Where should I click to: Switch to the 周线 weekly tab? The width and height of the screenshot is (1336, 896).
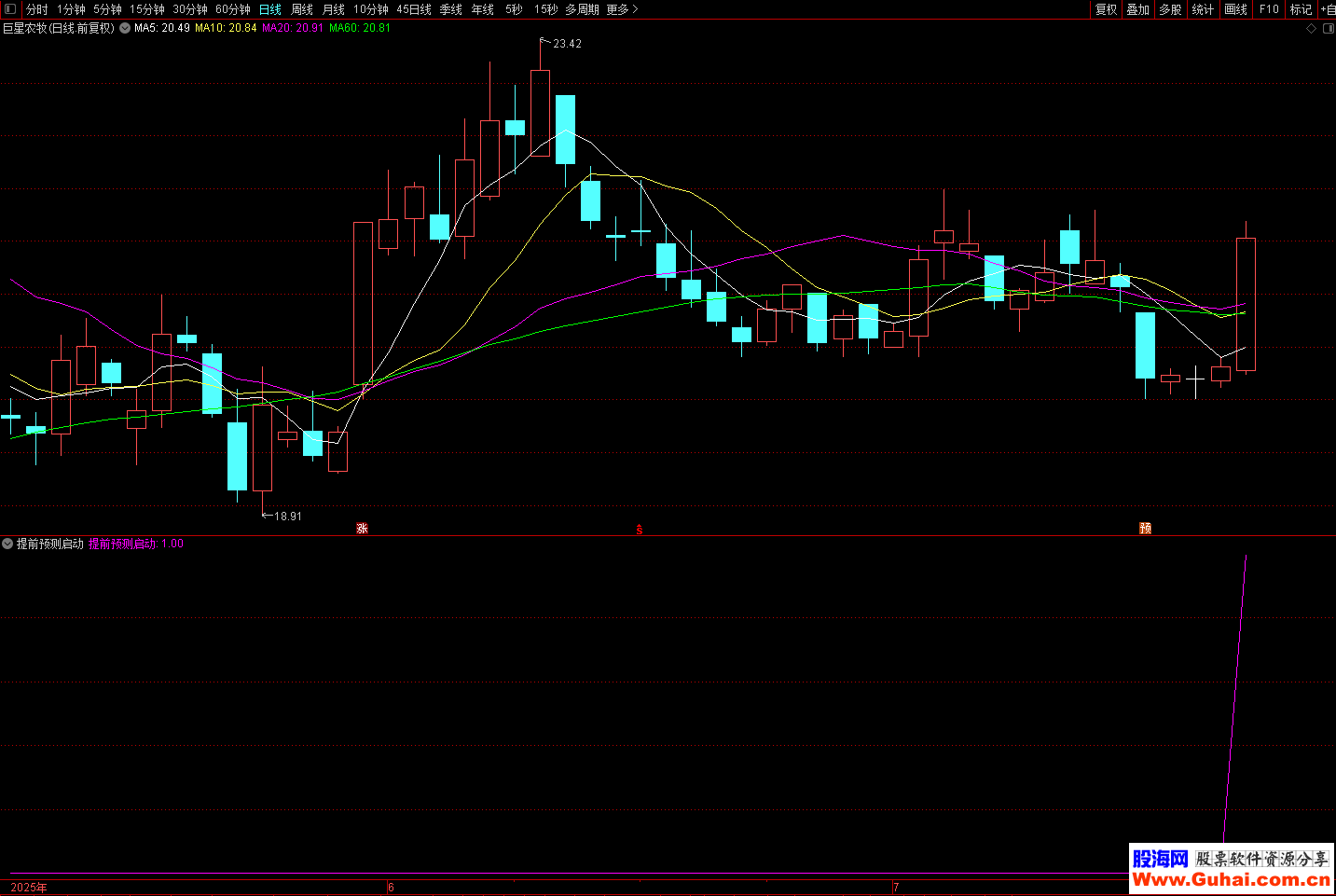pyautogui.click(x=302, y=9)
